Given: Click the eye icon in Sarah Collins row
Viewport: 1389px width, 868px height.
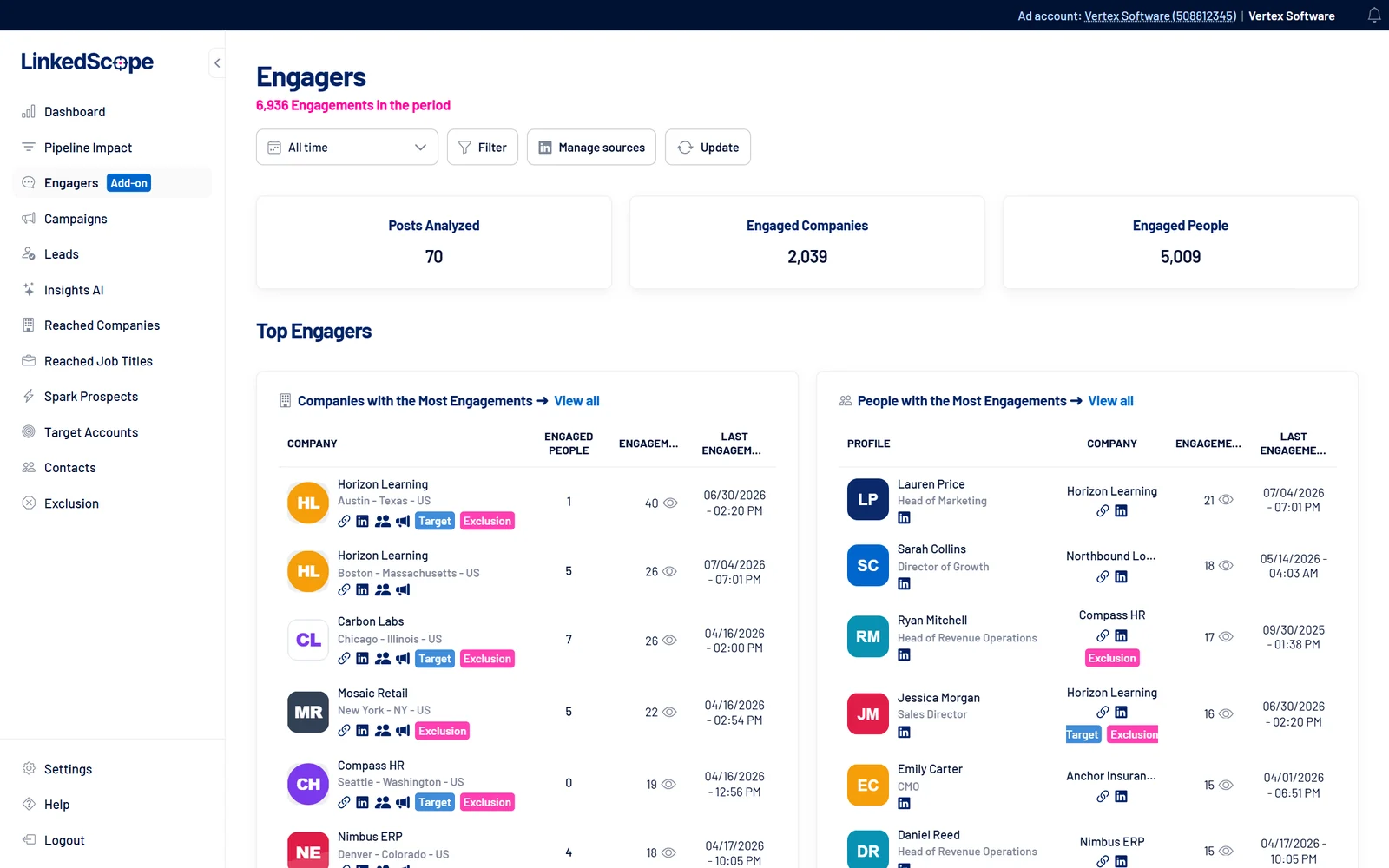Looking at the screenshot, I should pos(1226,566).
